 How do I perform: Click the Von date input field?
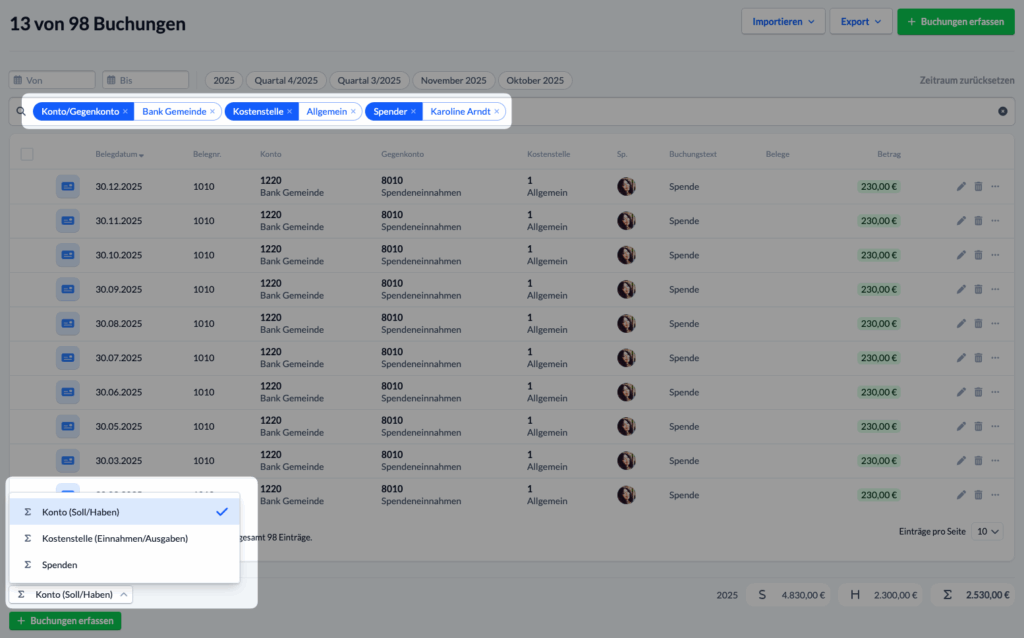pos(53,80)
